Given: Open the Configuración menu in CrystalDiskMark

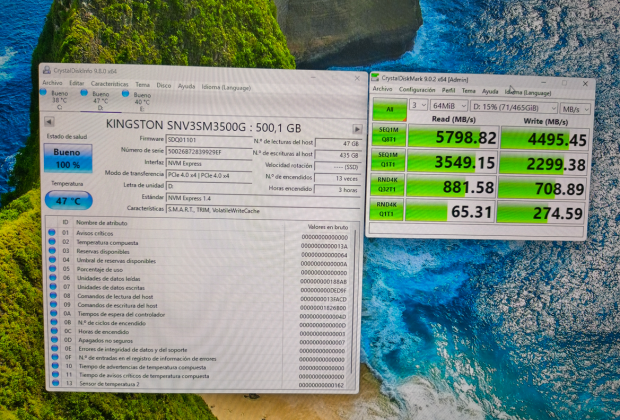Looking at the screenshot, I should coord(417,90).
